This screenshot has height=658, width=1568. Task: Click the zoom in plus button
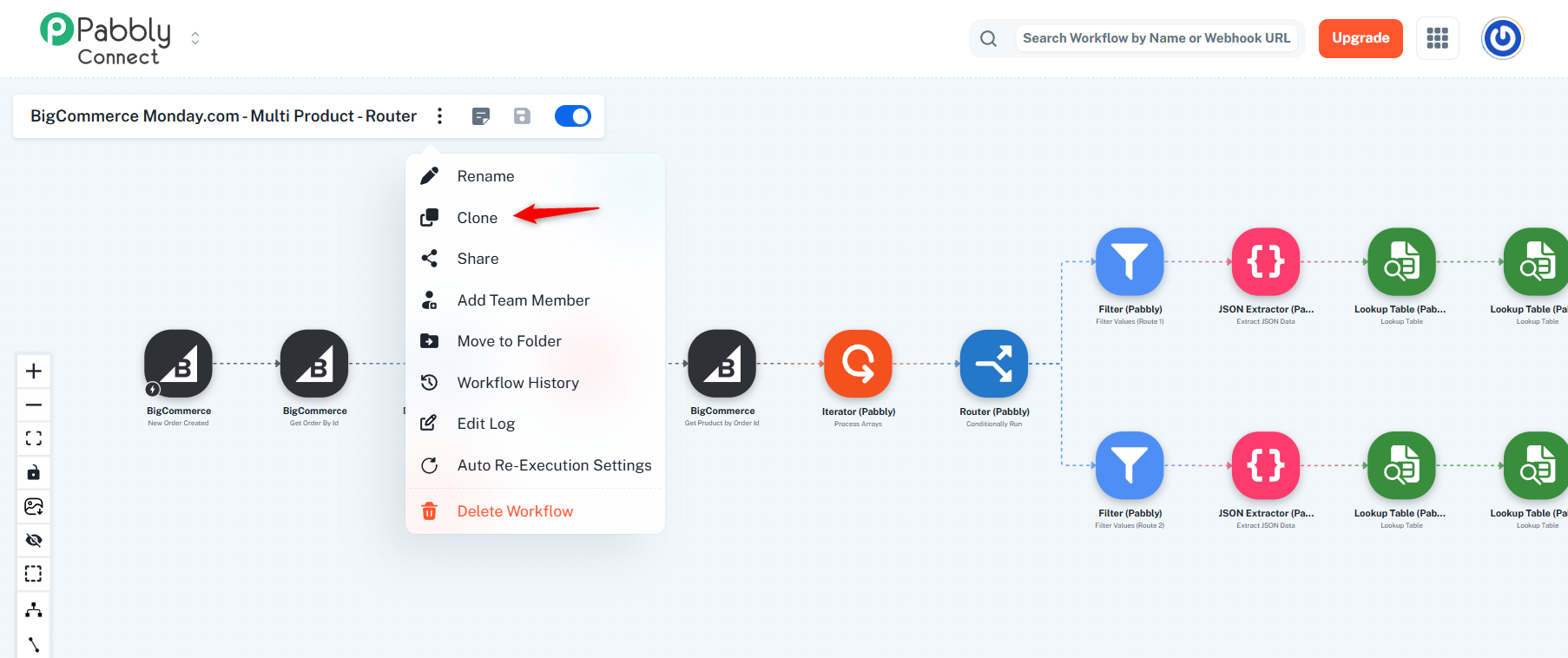[x=34, y=372]
